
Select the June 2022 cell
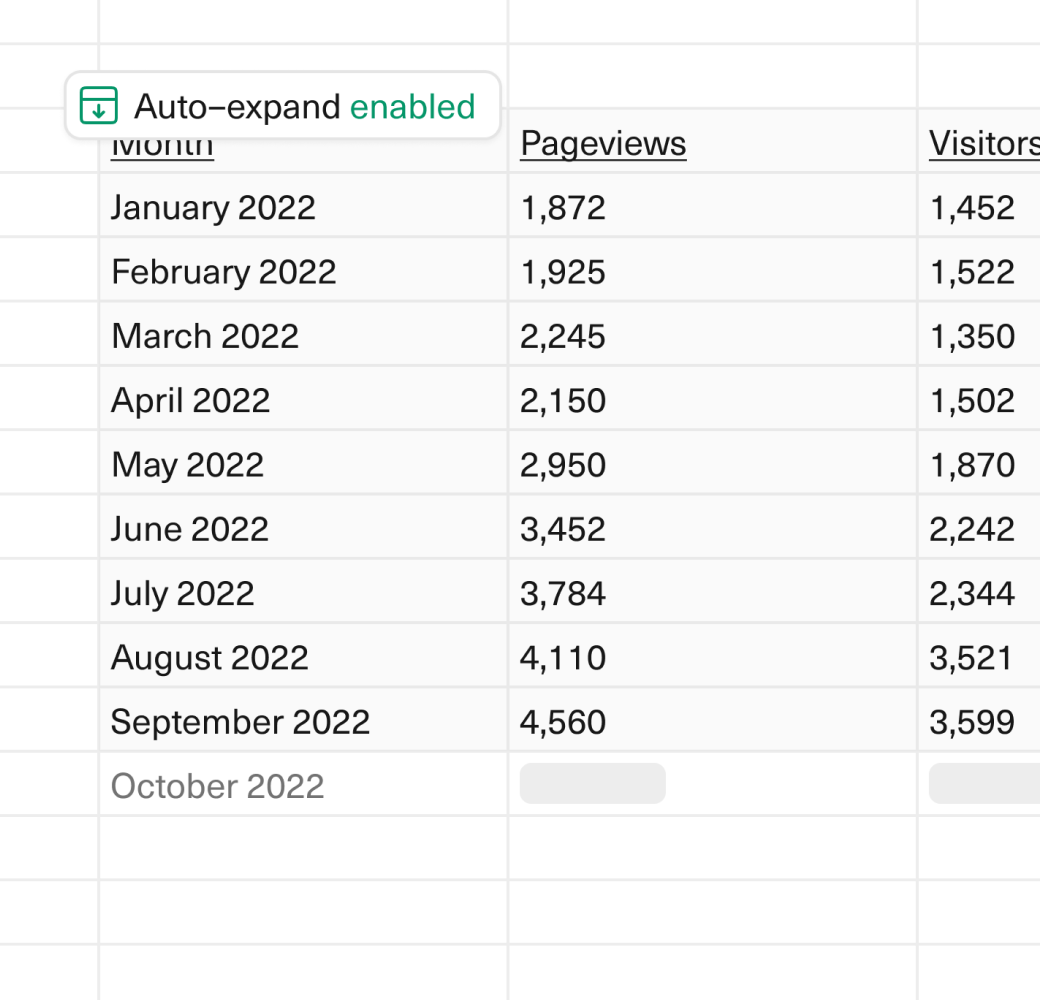pos(189,529)
